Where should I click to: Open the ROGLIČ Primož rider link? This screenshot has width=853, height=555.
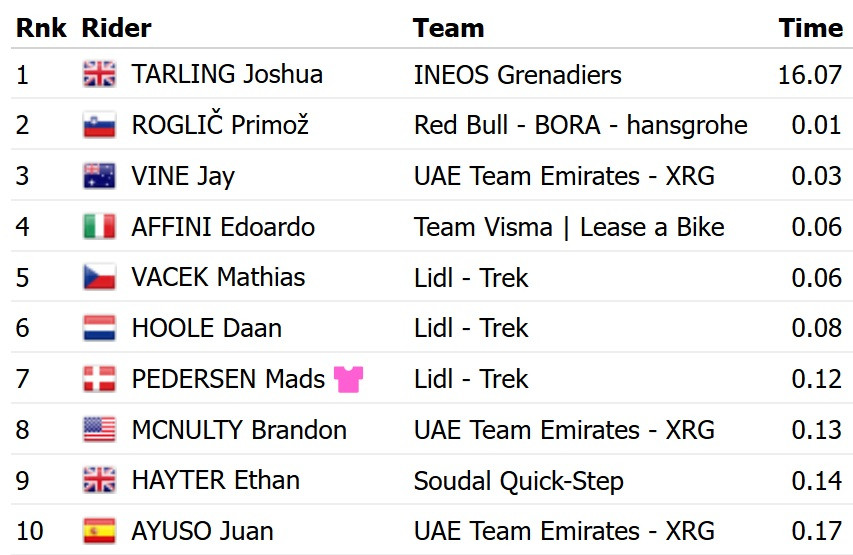click(220, 124)
